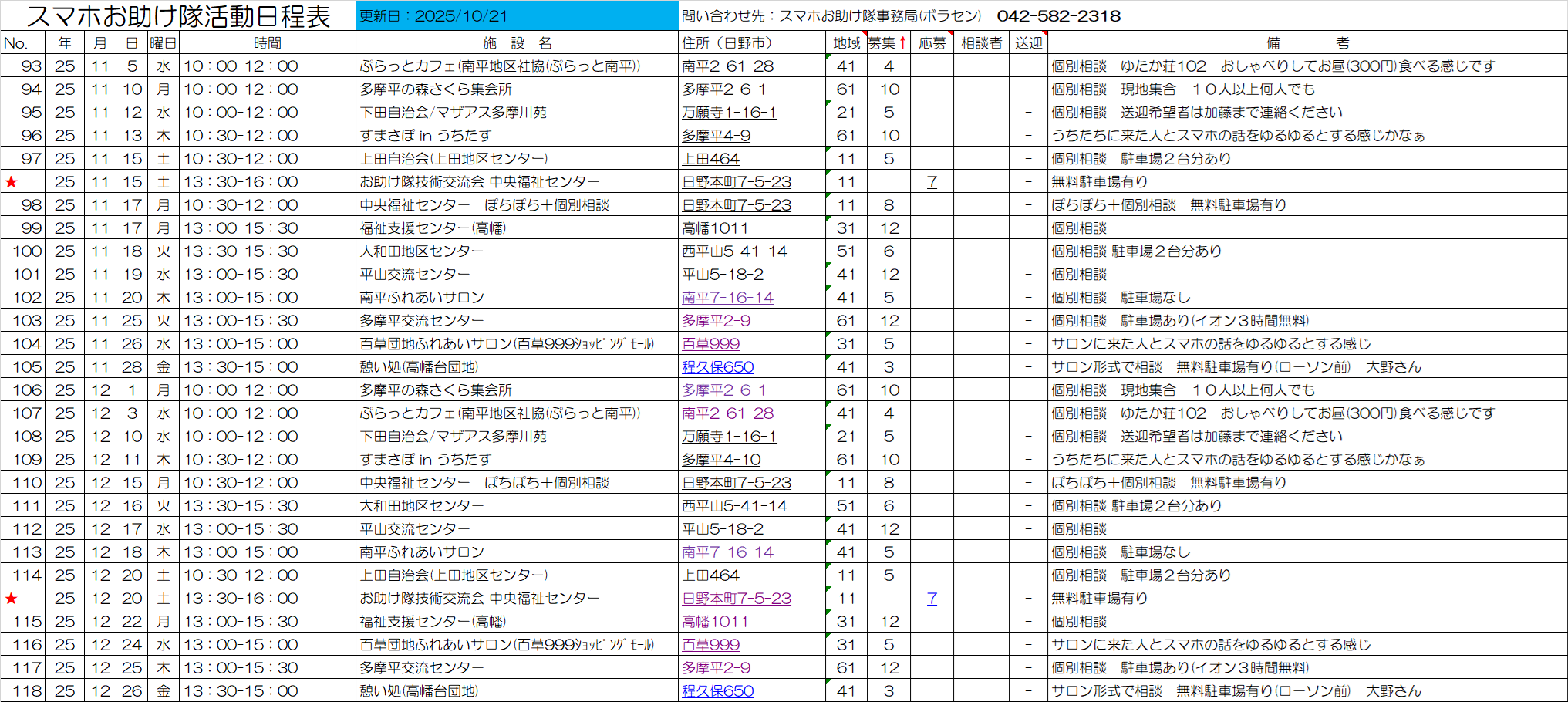Open the 南平2-61-28 address link in row 93
The image size is (1568, 702).
coord(727,66)
